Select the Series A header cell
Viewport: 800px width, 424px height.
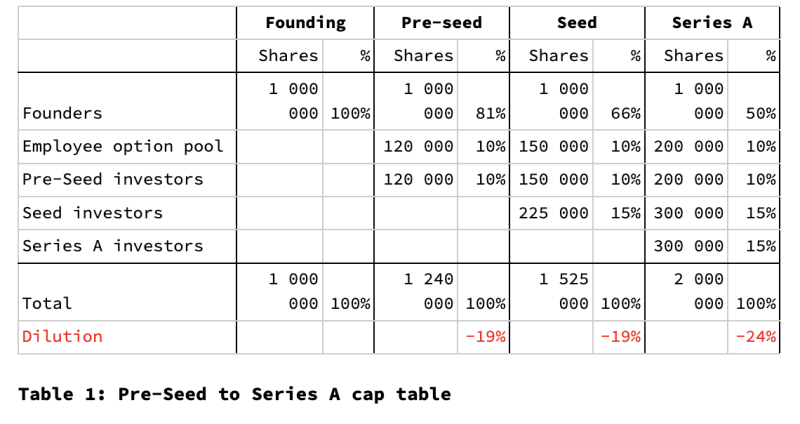(x=712, y=23)
